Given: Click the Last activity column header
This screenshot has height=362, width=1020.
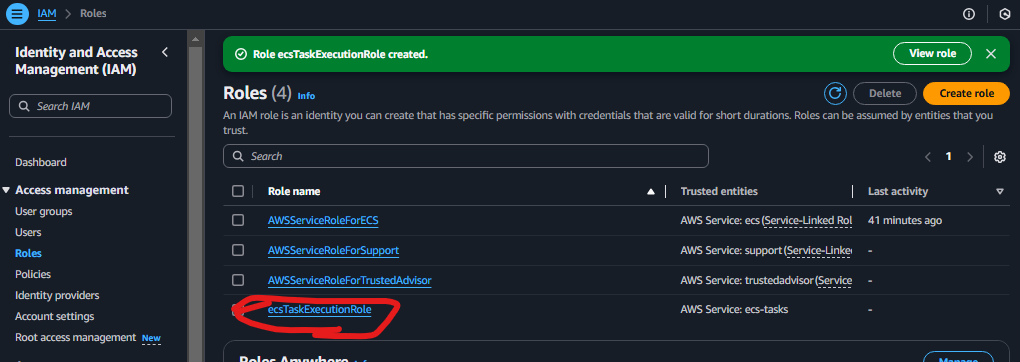Looking at the screenshot, I should pos(898,191).
